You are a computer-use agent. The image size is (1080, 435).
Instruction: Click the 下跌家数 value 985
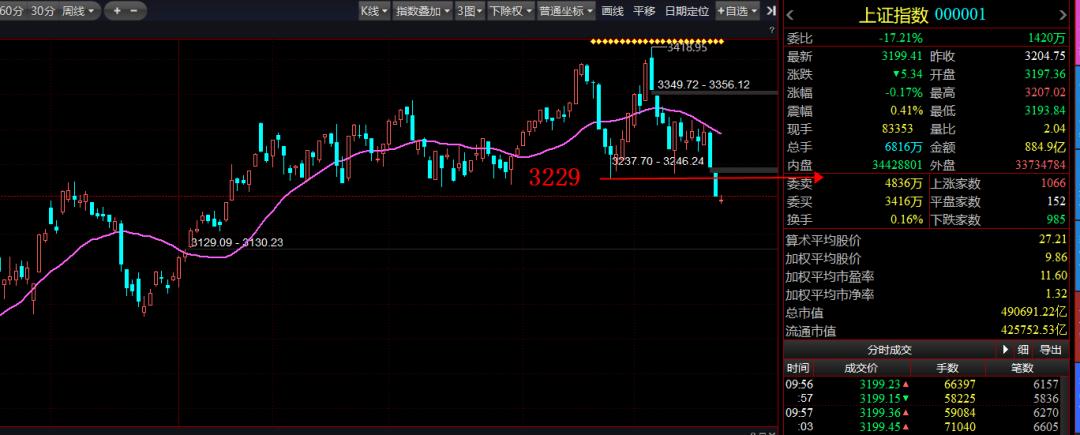pos(1055,220)
